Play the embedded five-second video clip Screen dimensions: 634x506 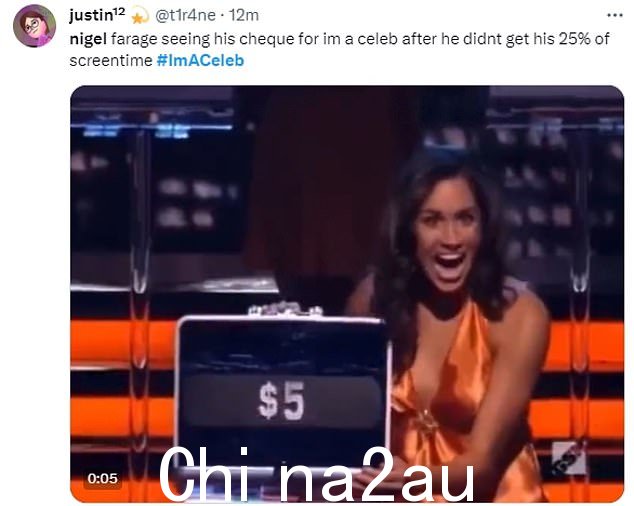(x=347, y=294)
